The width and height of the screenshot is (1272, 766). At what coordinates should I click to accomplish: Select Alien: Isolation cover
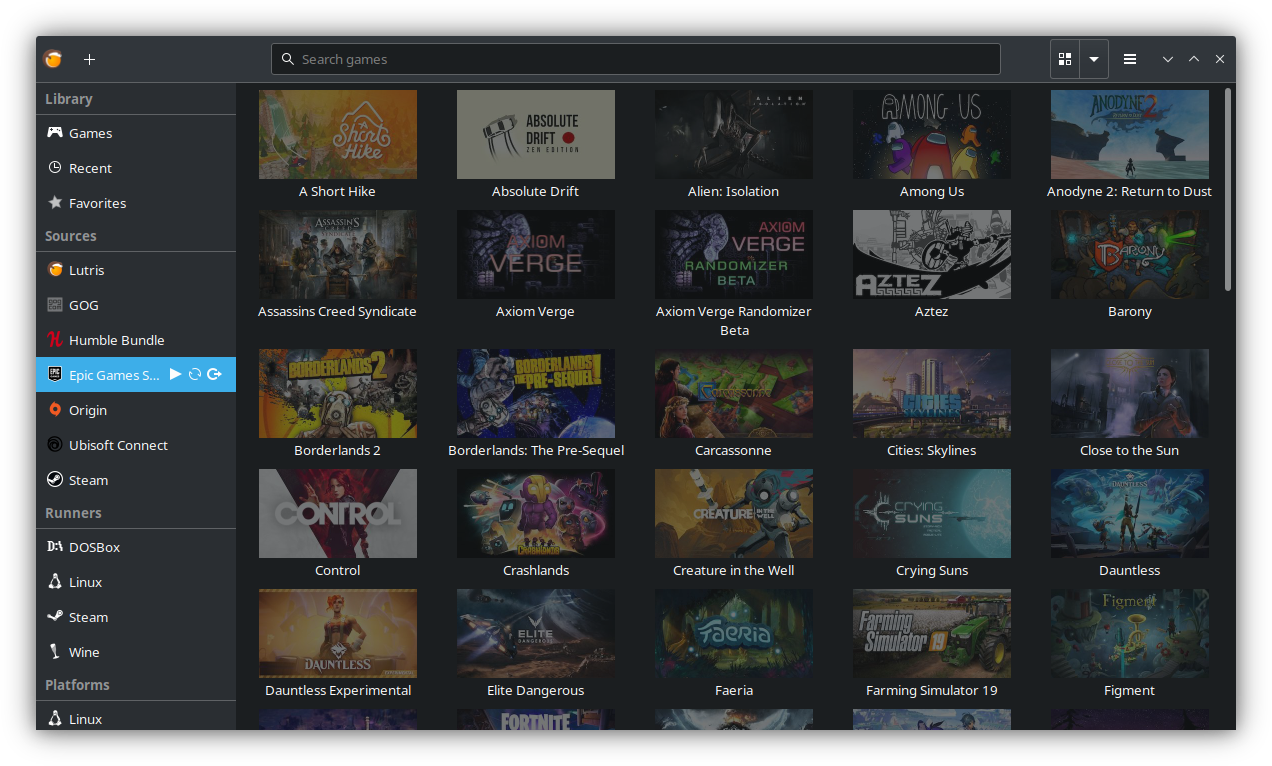(734, 134)
